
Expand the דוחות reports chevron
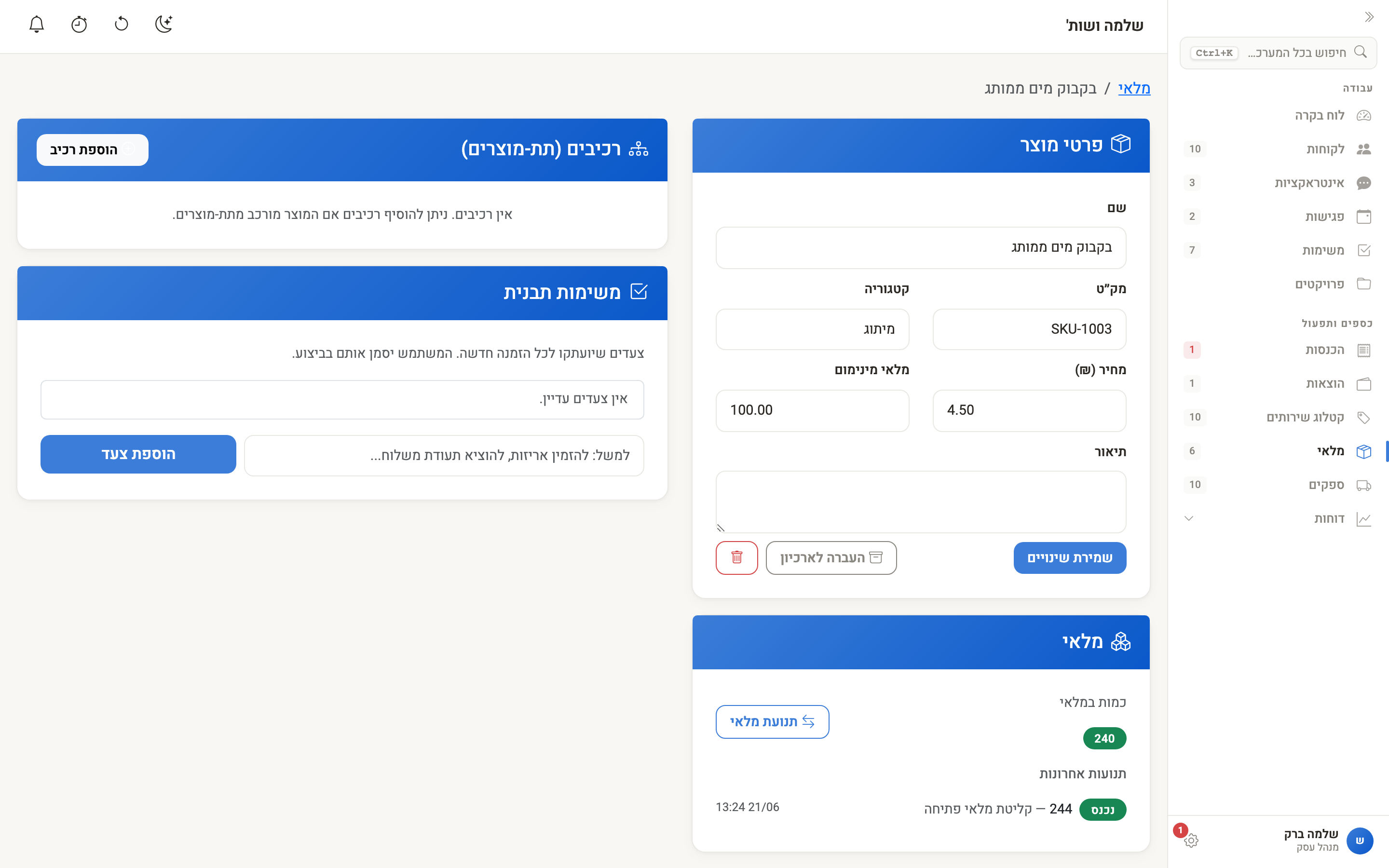pos(1189,518)
